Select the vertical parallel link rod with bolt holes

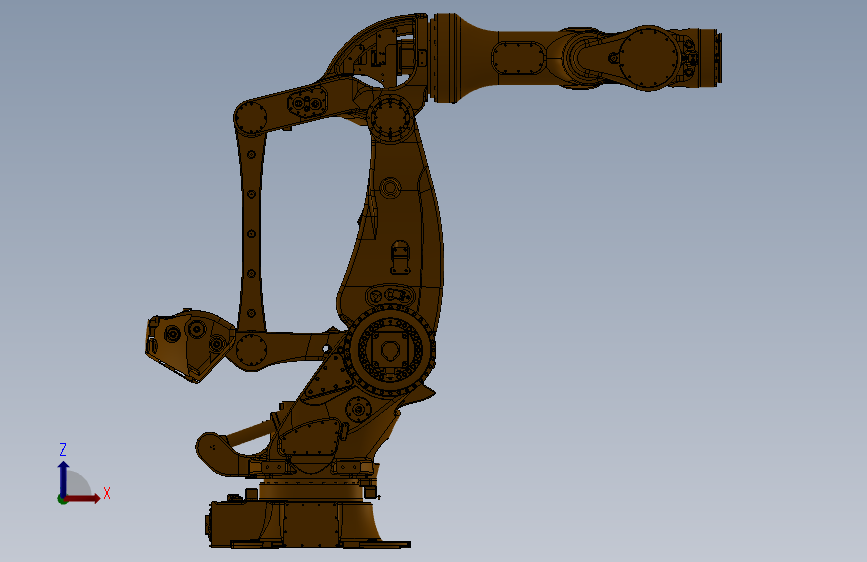click(251, 231)
